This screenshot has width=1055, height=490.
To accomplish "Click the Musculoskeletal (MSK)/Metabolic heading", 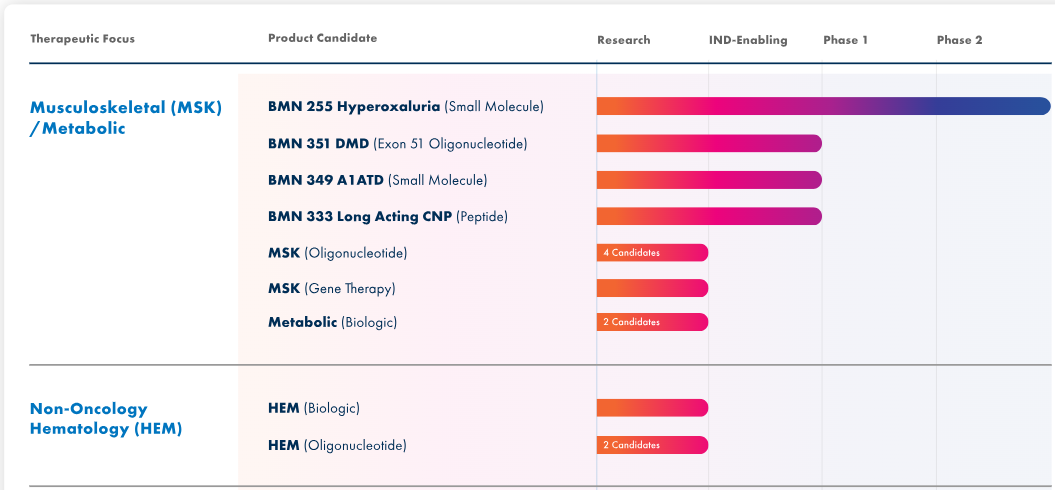I will (125, 117).
